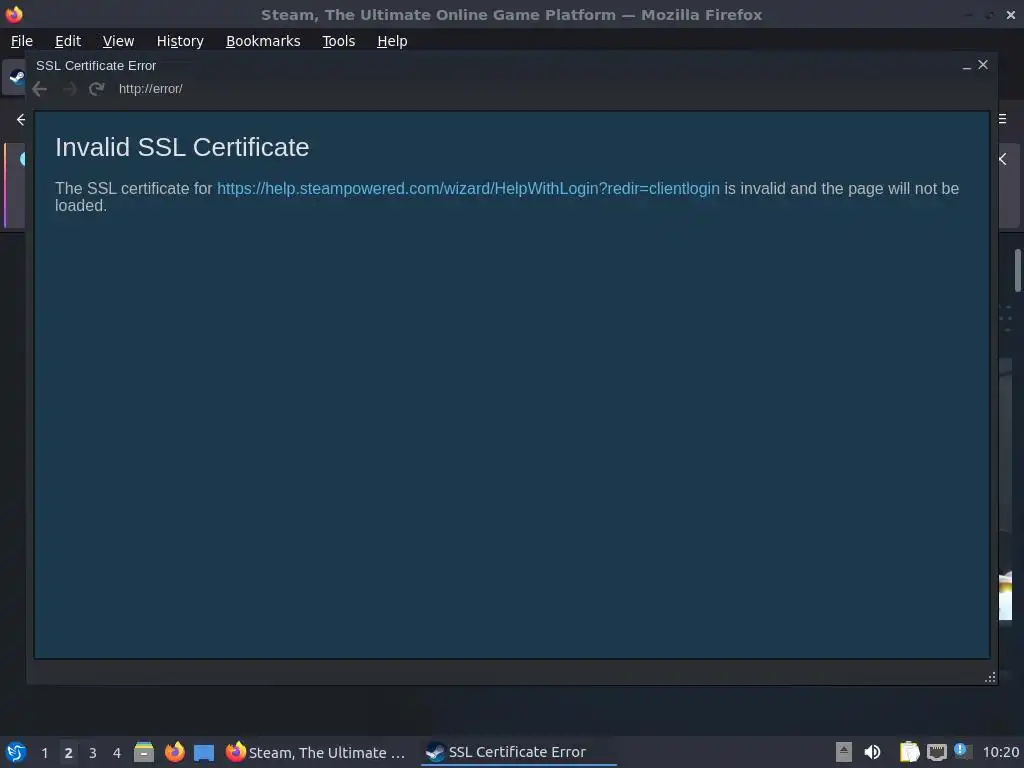
Task: Reload the SSL error page
Action: 97,89
